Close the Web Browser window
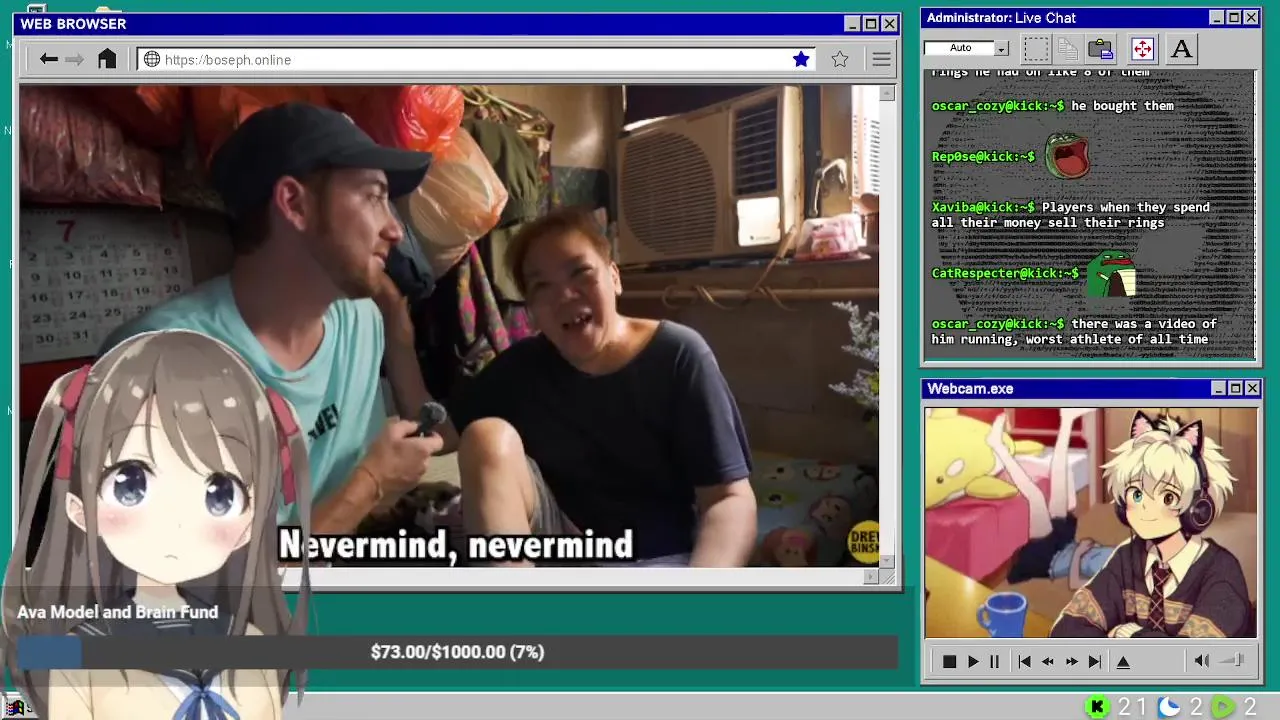This screenshot has height=720, width=1280. click(889, 24)
